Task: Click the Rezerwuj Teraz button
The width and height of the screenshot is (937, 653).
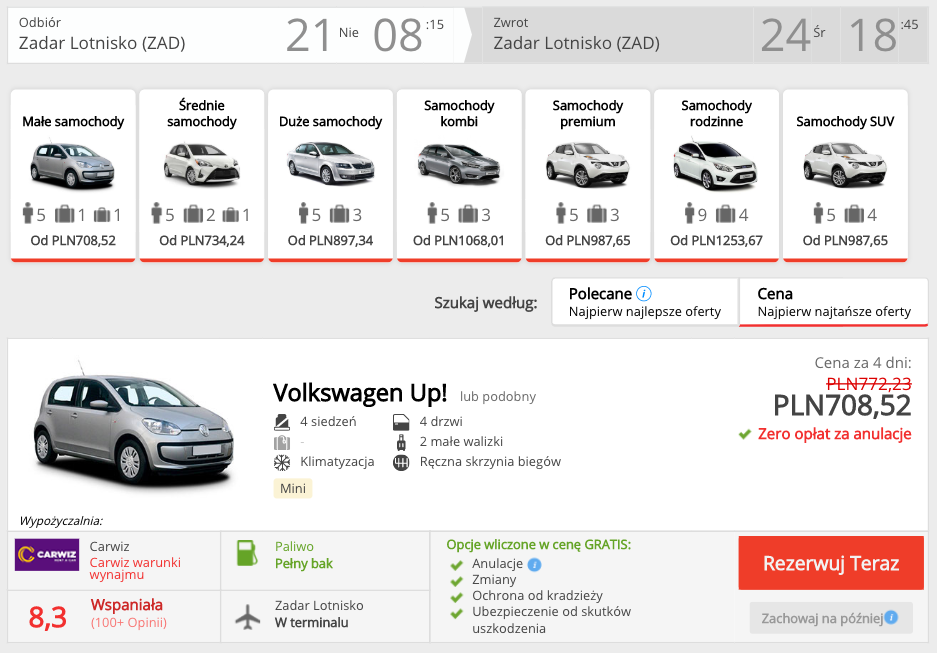Action: [x=831, y=563]
